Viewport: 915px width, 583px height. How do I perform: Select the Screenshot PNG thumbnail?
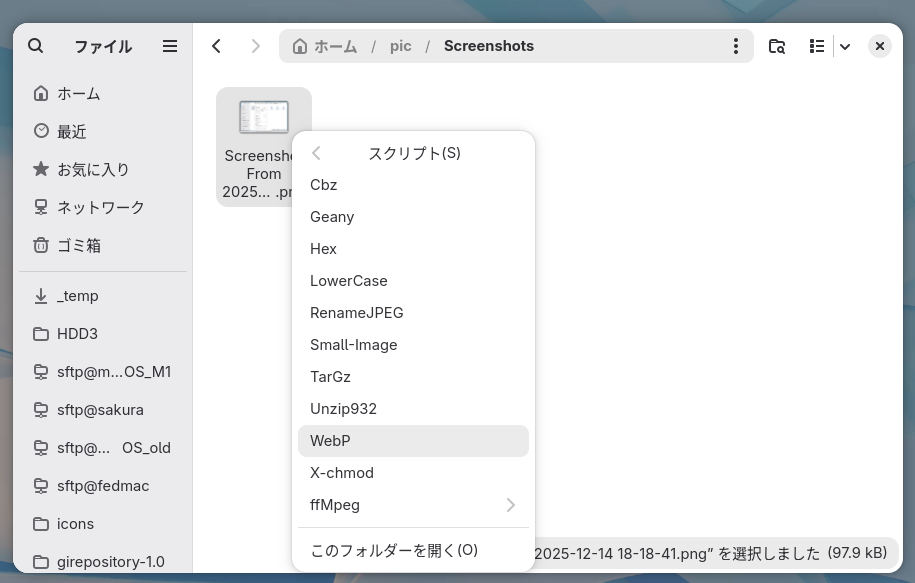pos(264,118)
